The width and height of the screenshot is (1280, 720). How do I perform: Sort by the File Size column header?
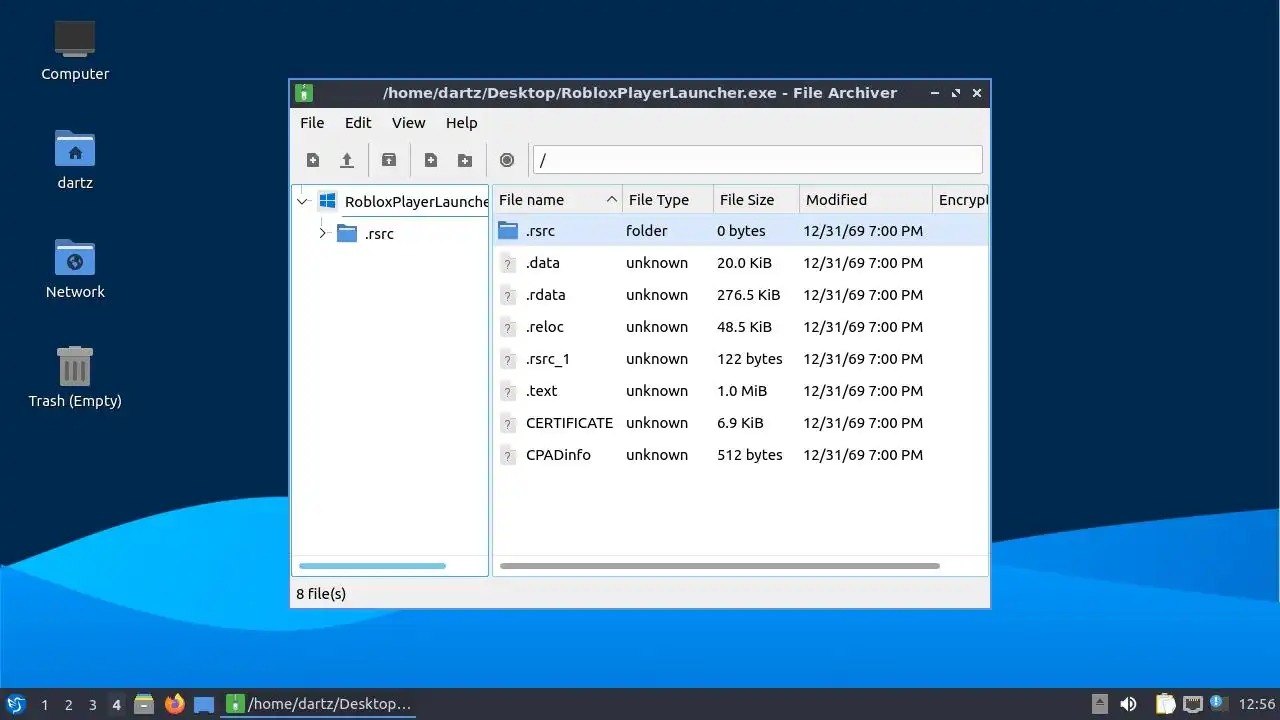tap(756, 199)
